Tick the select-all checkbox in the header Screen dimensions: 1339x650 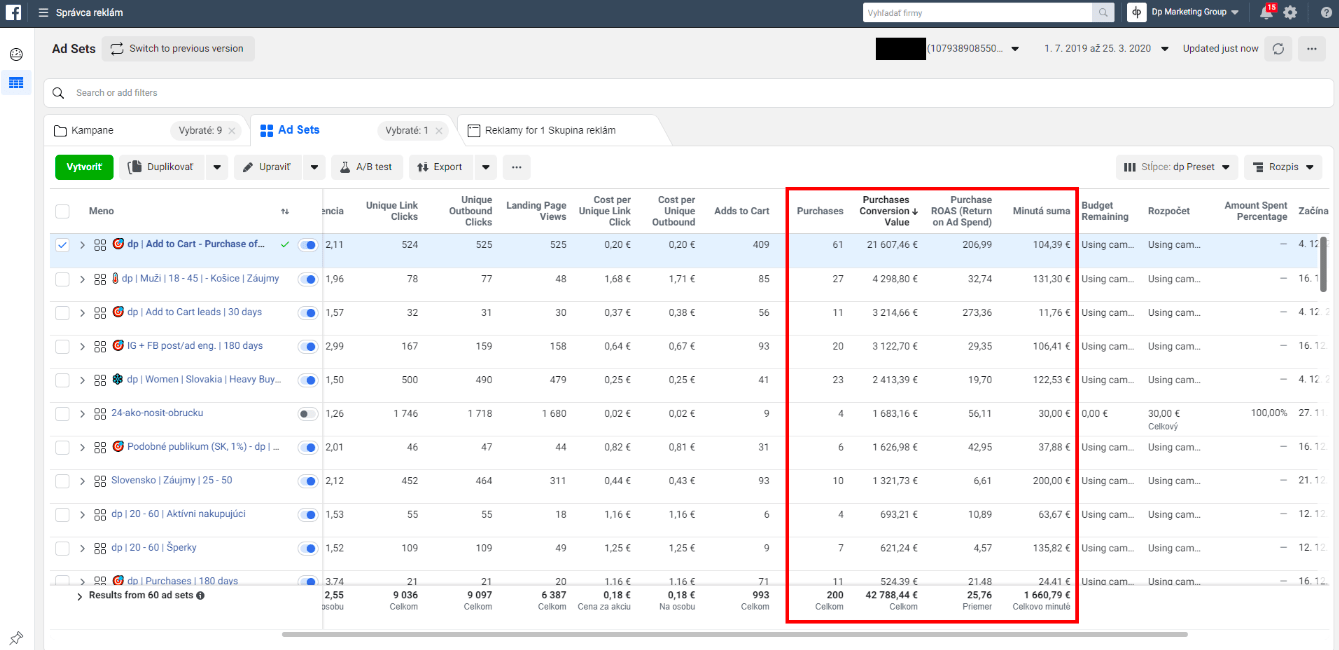[63, 211]
